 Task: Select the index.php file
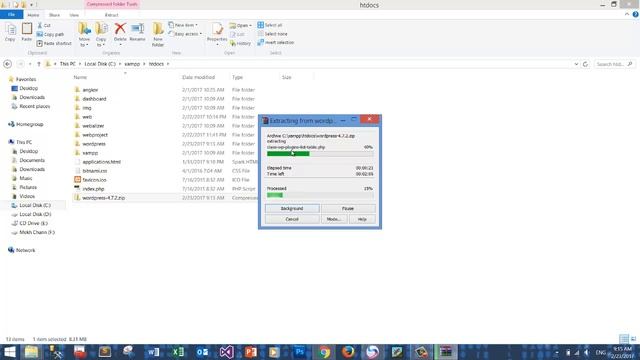point(93,189)
